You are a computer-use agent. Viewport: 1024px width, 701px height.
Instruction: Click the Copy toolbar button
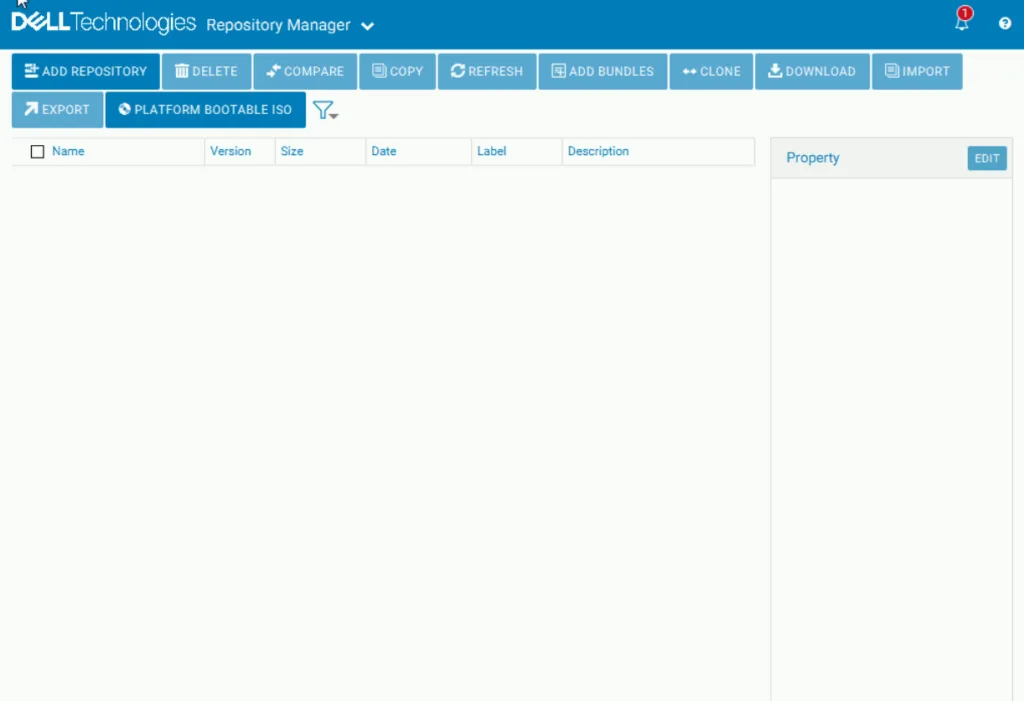point(397,72)
